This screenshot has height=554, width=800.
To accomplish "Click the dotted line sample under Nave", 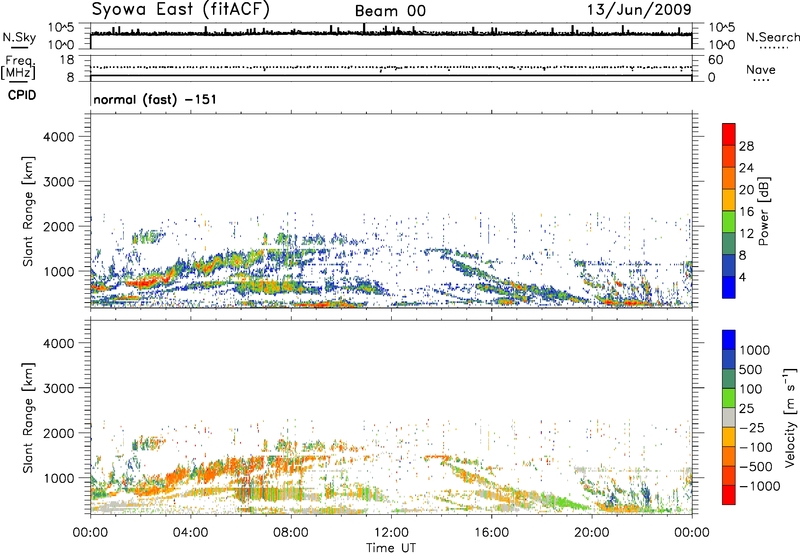I will click(761, 80).
